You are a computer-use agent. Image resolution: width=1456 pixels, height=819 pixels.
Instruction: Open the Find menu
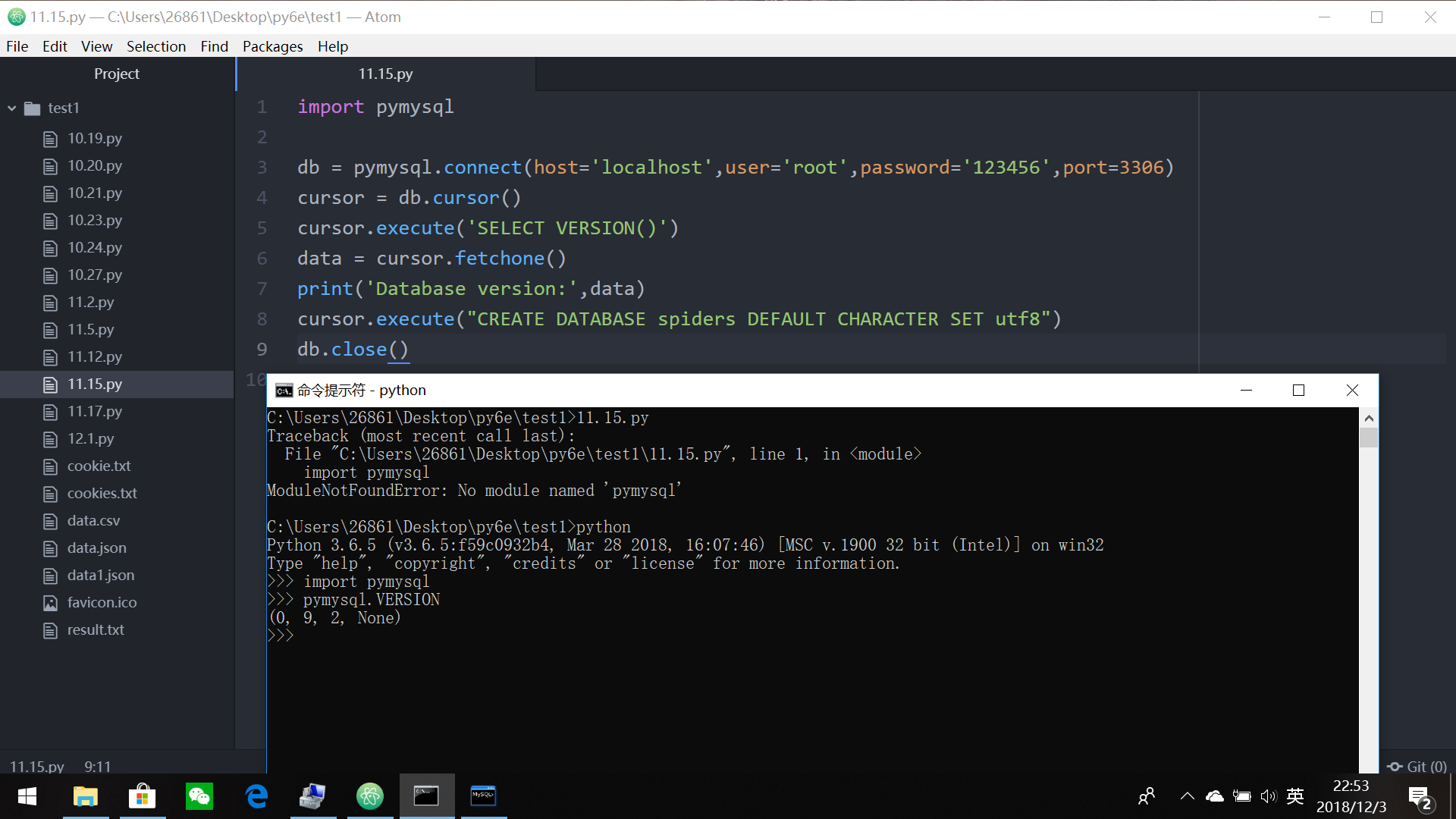point(214,46)
